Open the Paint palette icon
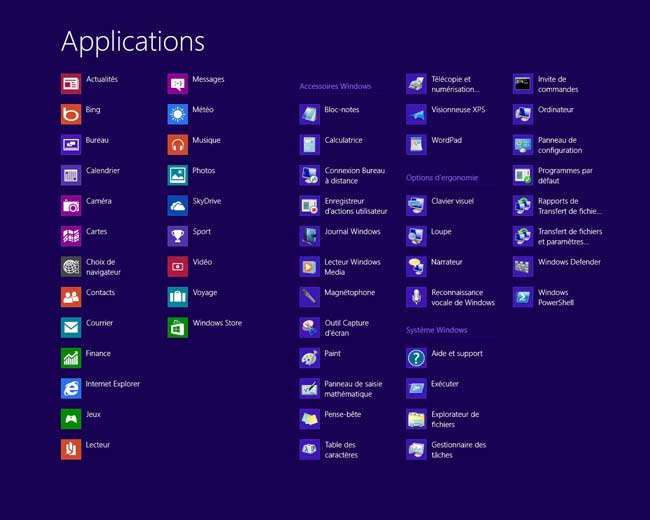Screen dimensions: 650x520 (x=310, y=358)
